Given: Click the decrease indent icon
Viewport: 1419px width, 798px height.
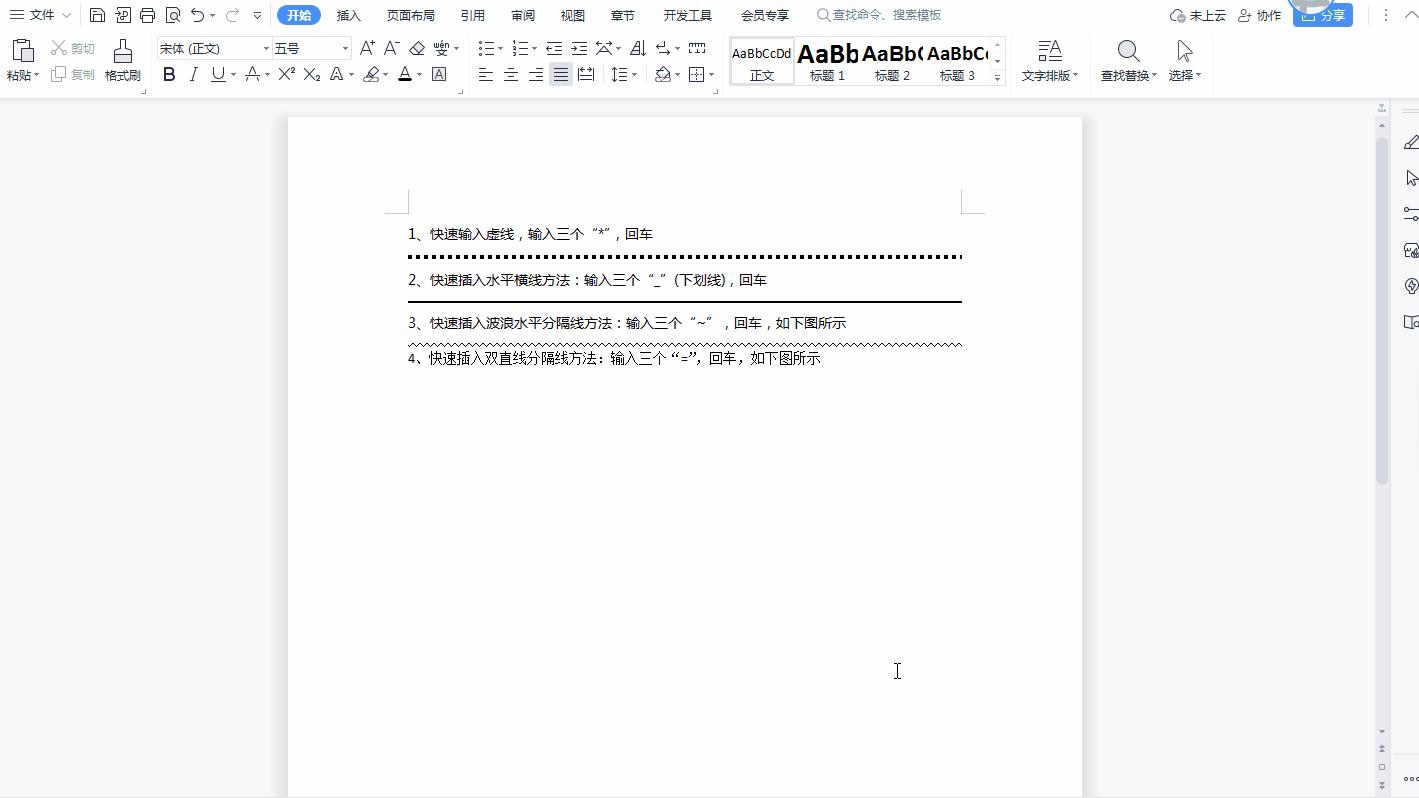Looking at the screenshot, I should click(x=553, y=47).
